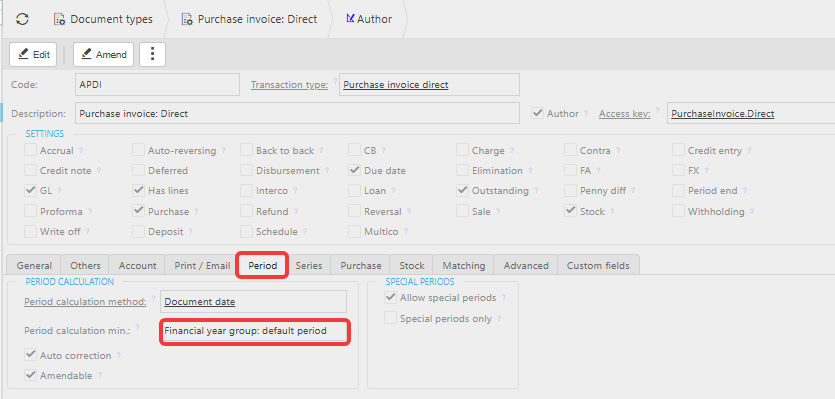The width and height of the screenshot is (835, 399).
Task: Toggle the Author checkbox
Action: (x=537, y=113)
